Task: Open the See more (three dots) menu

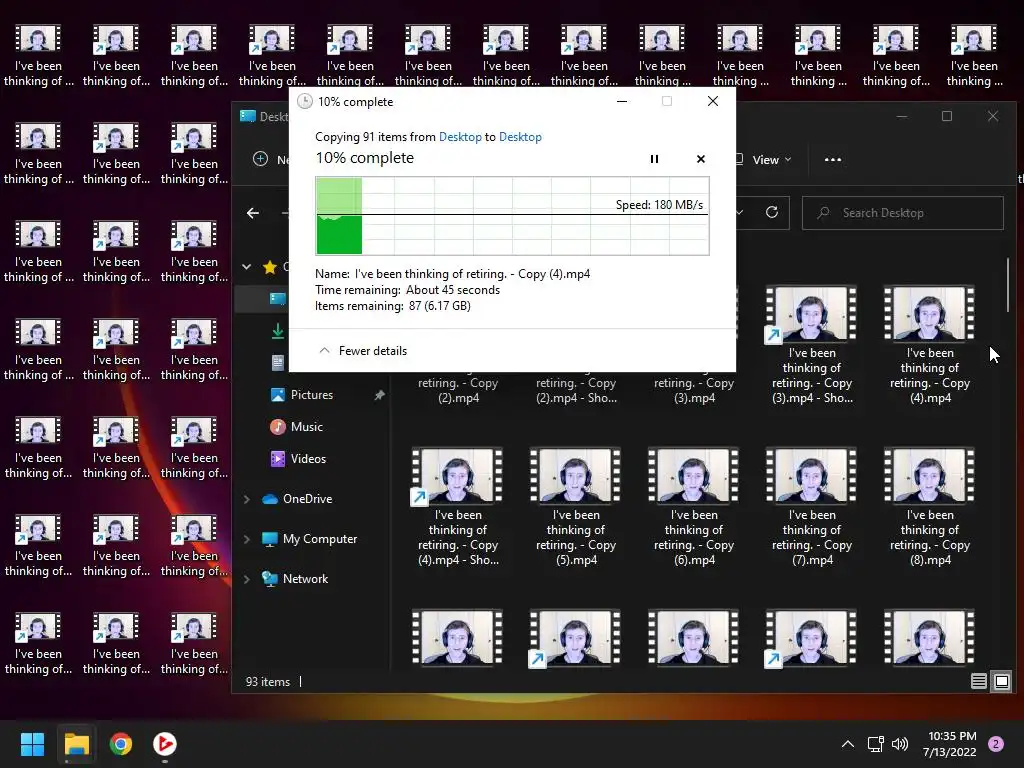Action: click(833, 159)
